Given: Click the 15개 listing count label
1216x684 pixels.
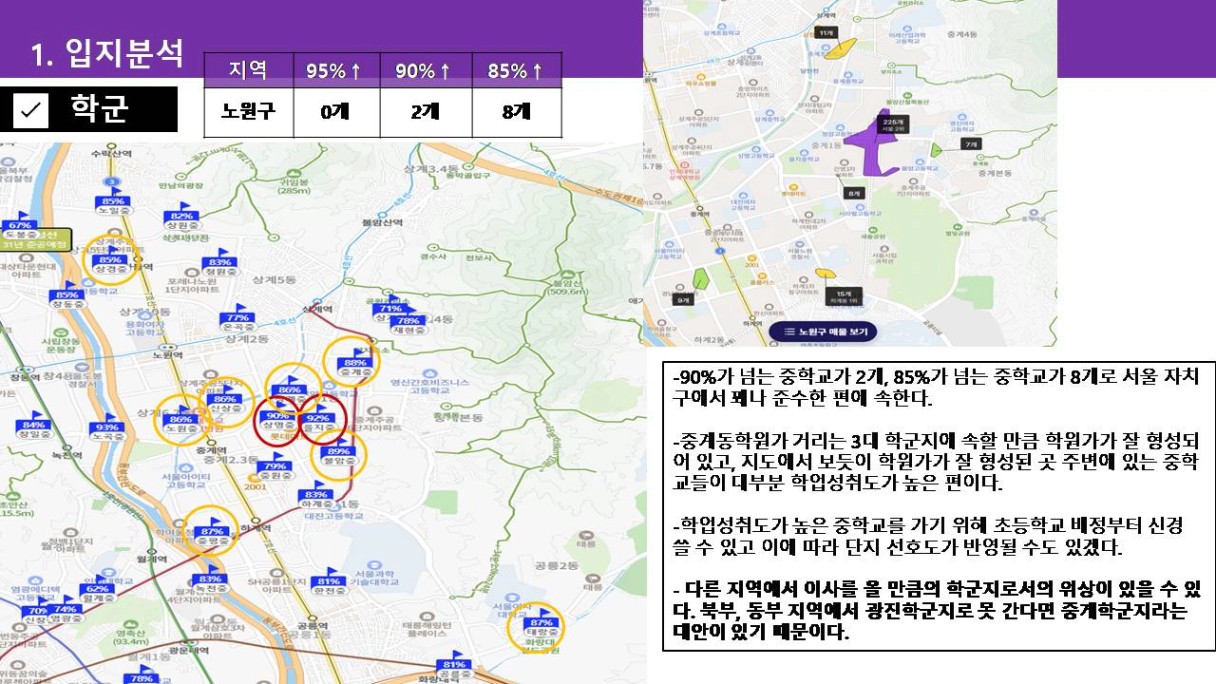Looking at the screenshot, I should click(843, 296).
